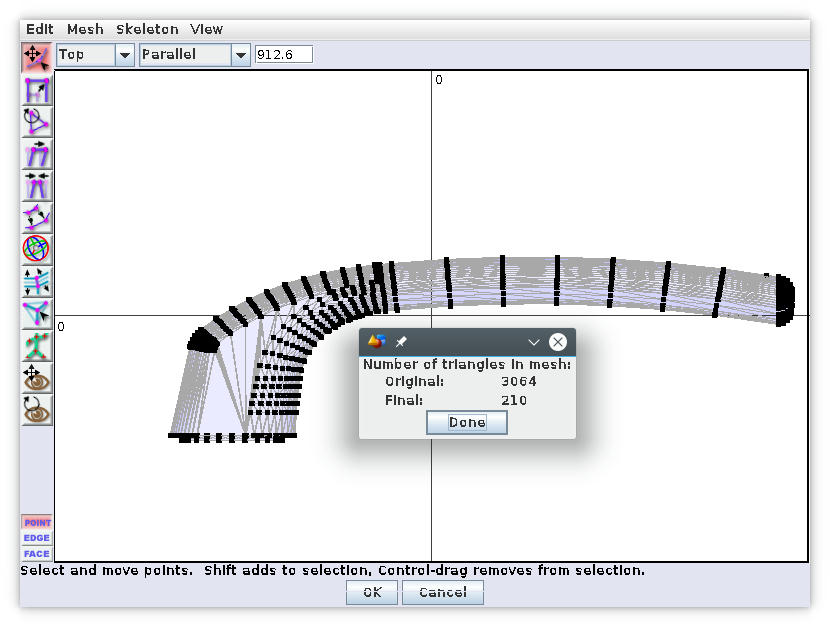Close the triangle count dialog

[x=557, y=342]
